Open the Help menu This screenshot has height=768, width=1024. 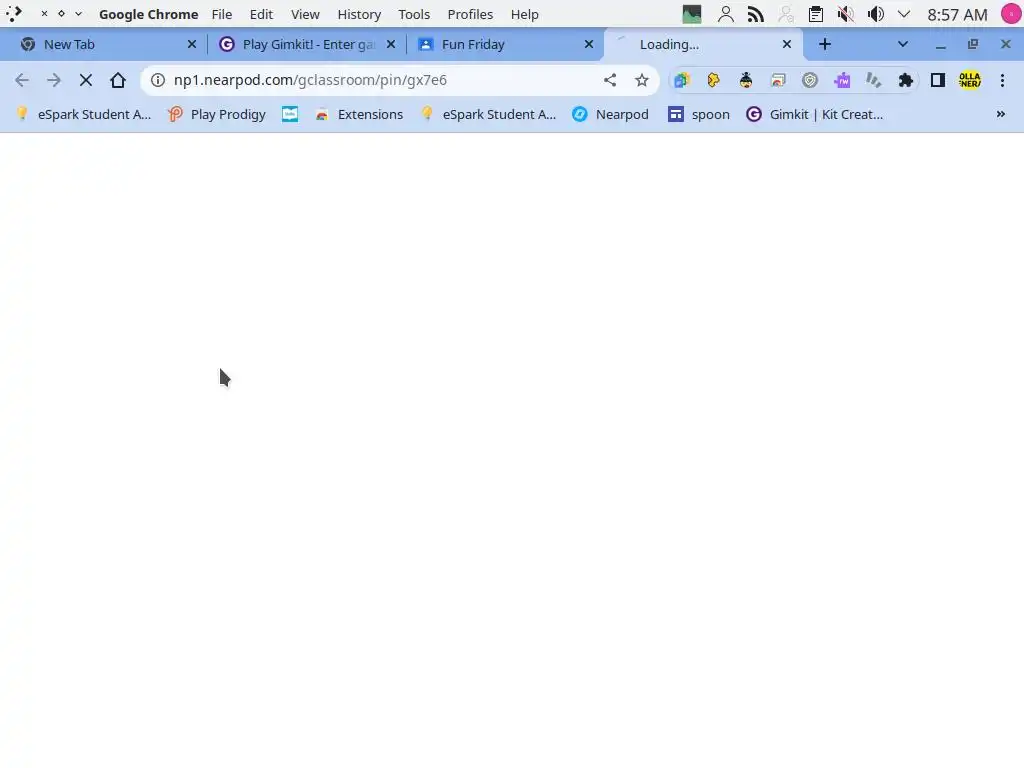524,14
